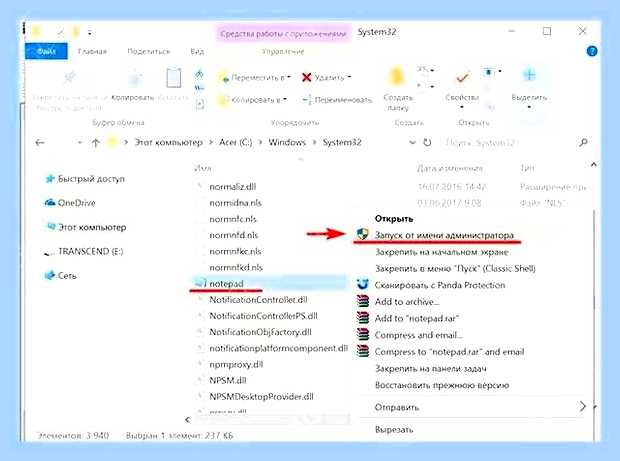This screenshot has width=620, height=461.
Task: Go up one folder level arrow
Action: click(x=95, y=142)
